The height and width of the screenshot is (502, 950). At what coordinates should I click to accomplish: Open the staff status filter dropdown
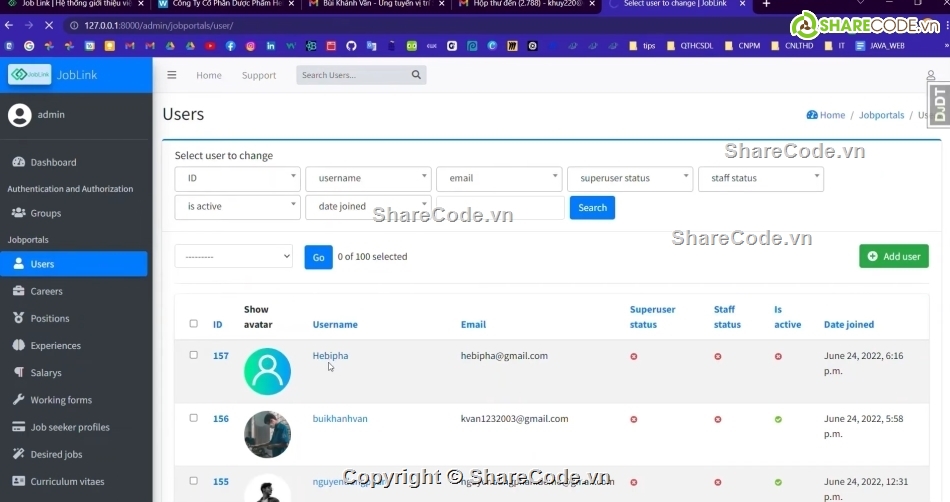(761, 179)
